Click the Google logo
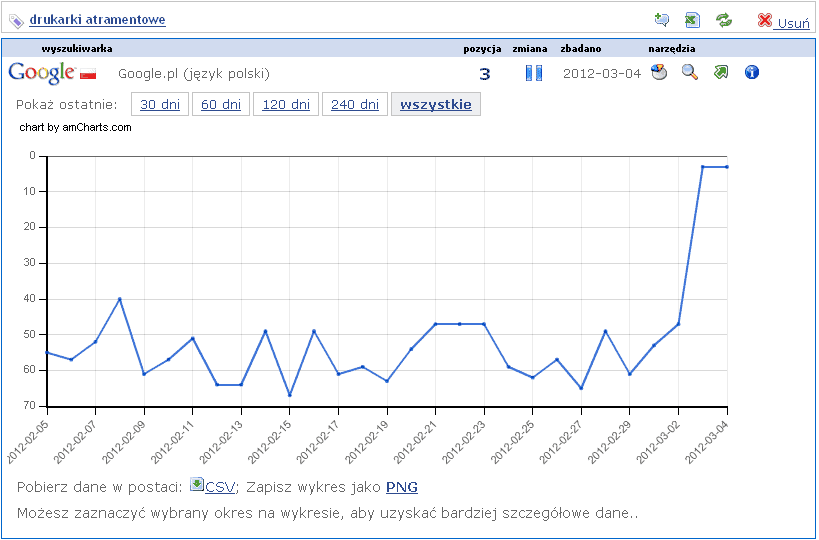This screenshot has height=540, width=819. click(41, 72)
